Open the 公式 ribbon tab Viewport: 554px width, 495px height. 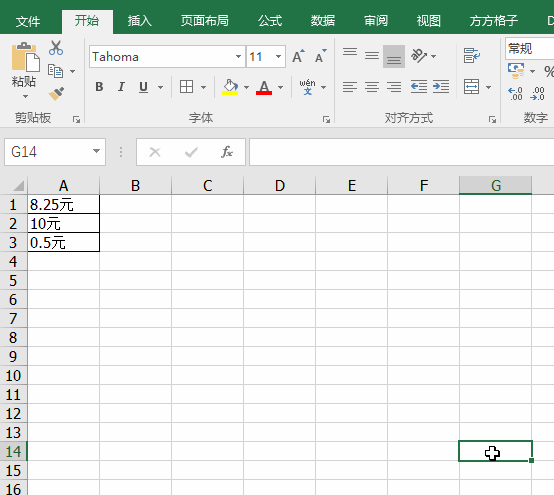[x=270, y=21]
